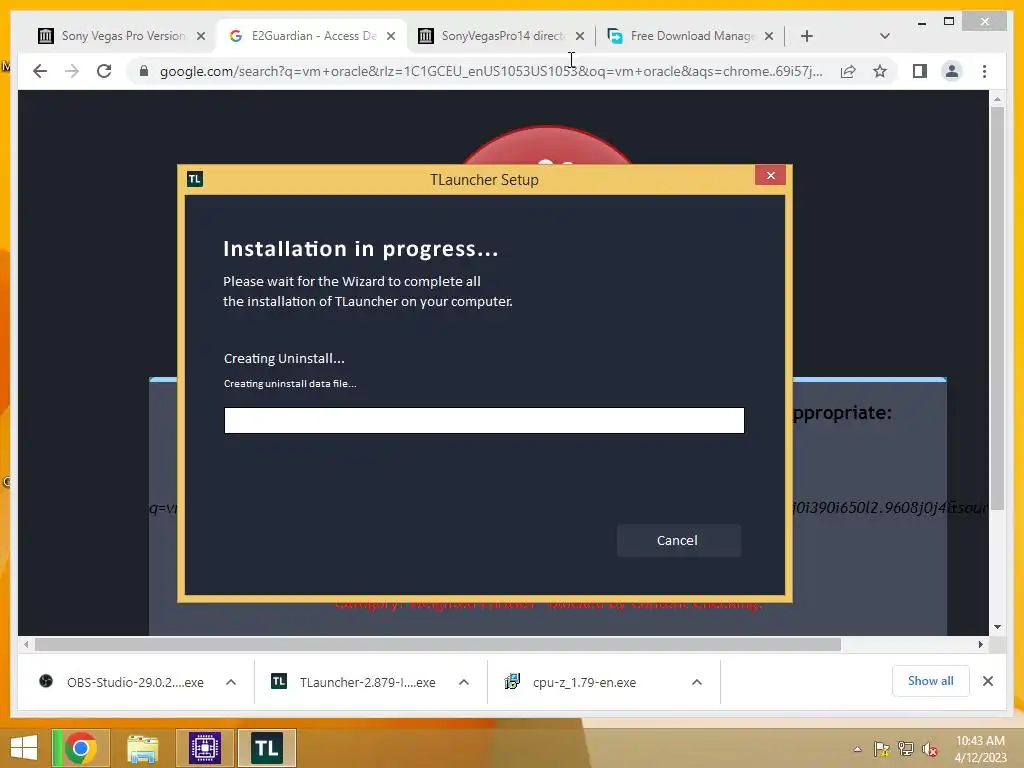Viewport: 1024px width, 768px height.
Task: Click scroll down arrow on page
Action: coord(997,627)
